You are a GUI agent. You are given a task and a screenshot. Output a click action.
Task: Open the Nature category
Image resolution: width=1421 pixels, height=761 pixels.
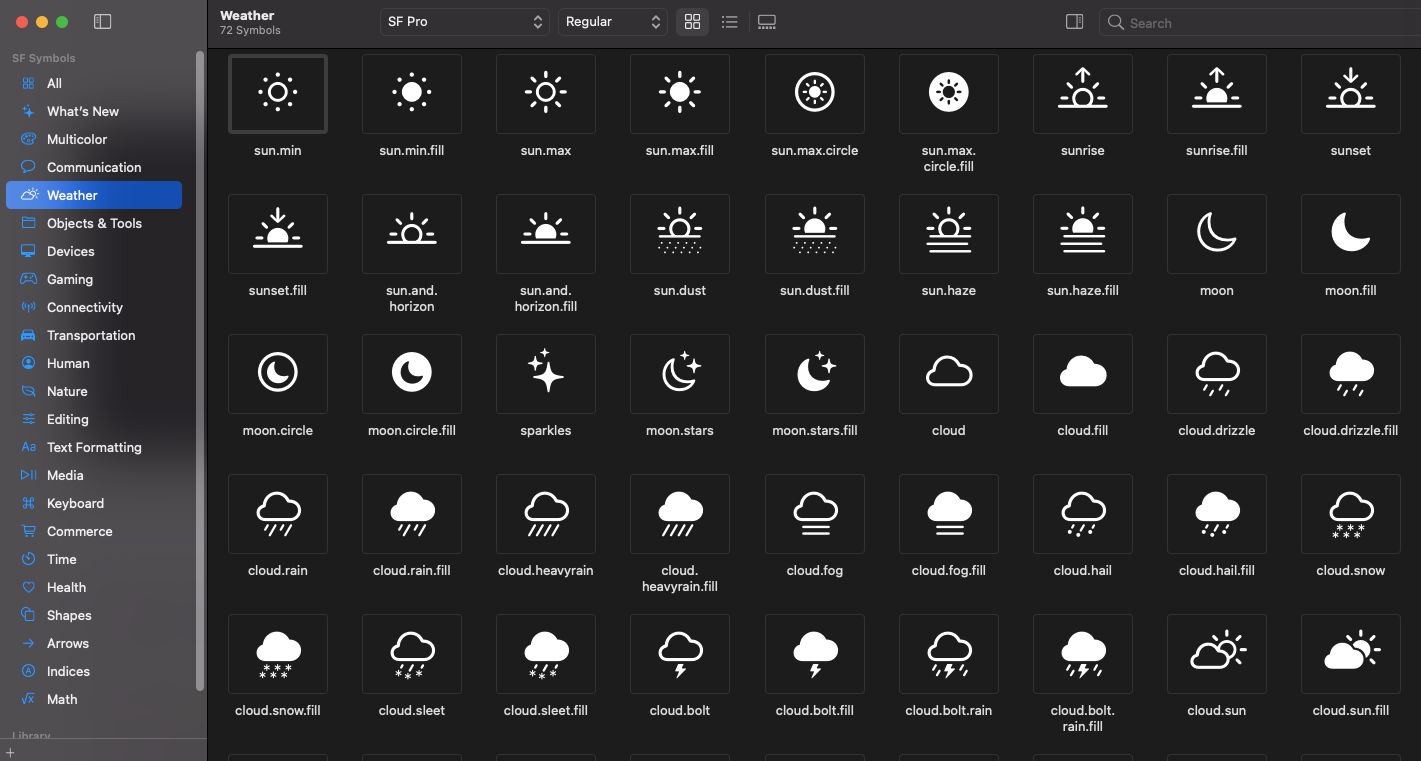pyautogui.click(x=94, y=391)
